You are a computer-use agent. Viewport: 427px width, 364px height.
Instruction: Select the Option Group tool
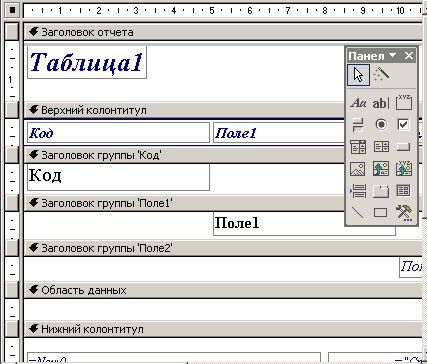[x=404, y=103]
